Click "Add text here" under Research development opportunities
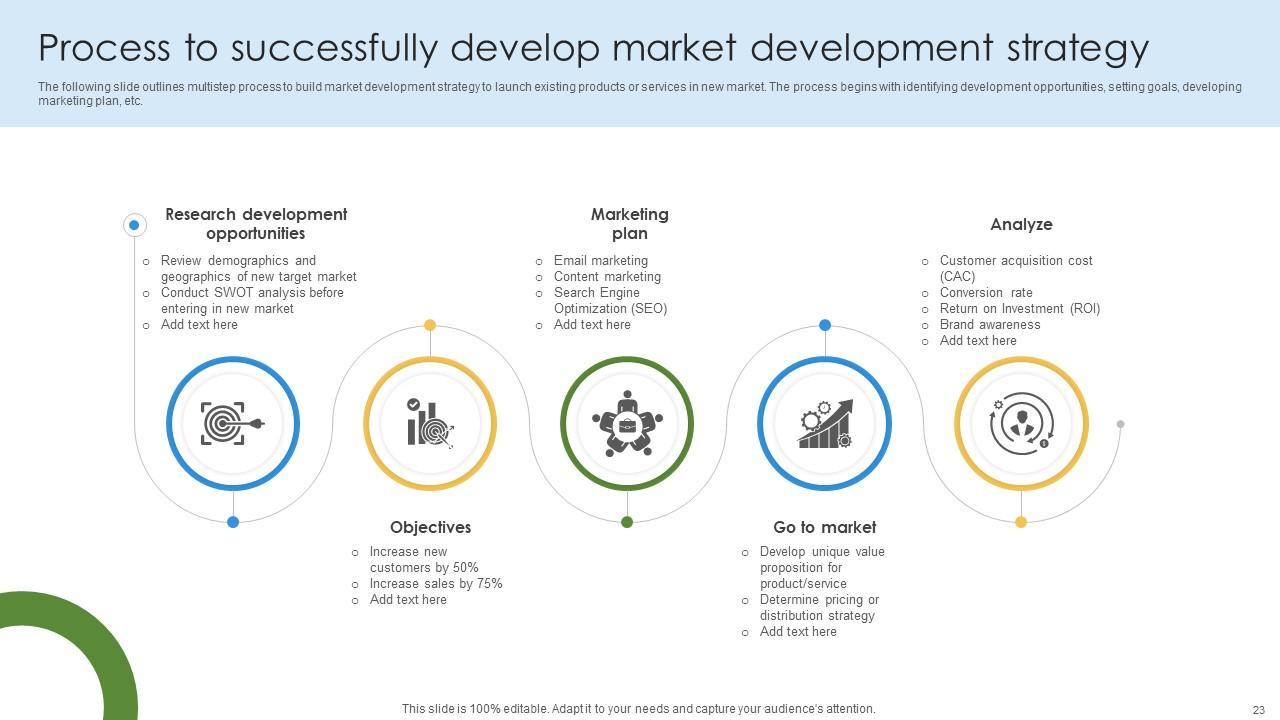This screenshot has height=720, width=1280. coord(199,324)
